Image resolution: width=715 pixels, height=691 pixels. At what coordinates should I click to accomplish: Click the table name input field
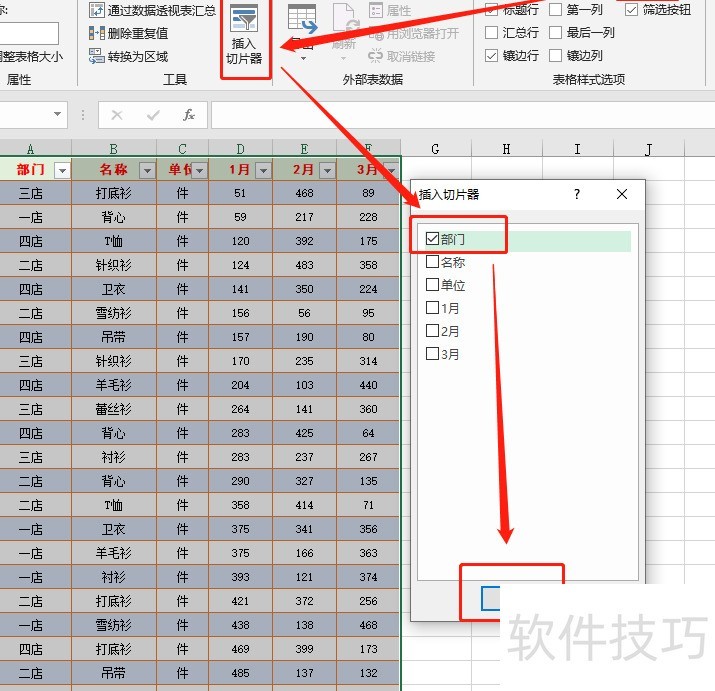point(29,34)
